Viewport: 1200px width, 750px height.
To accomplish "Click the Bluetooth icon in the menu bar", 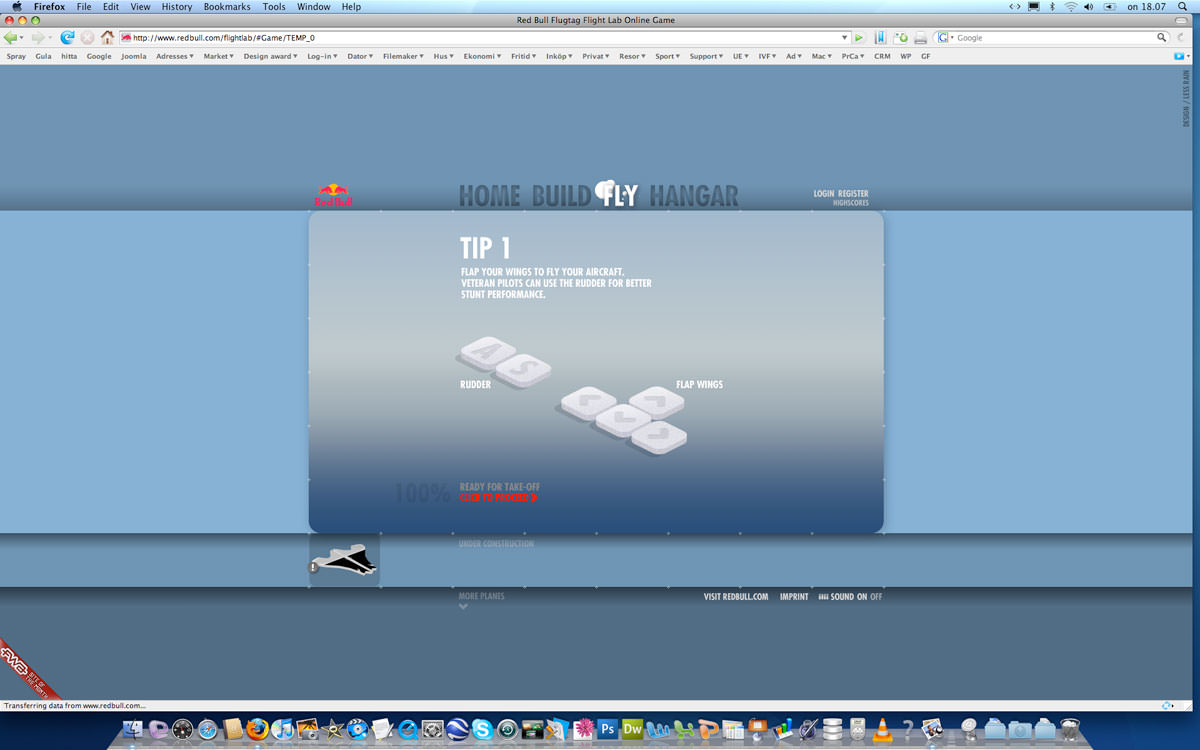I will 1052,6.
